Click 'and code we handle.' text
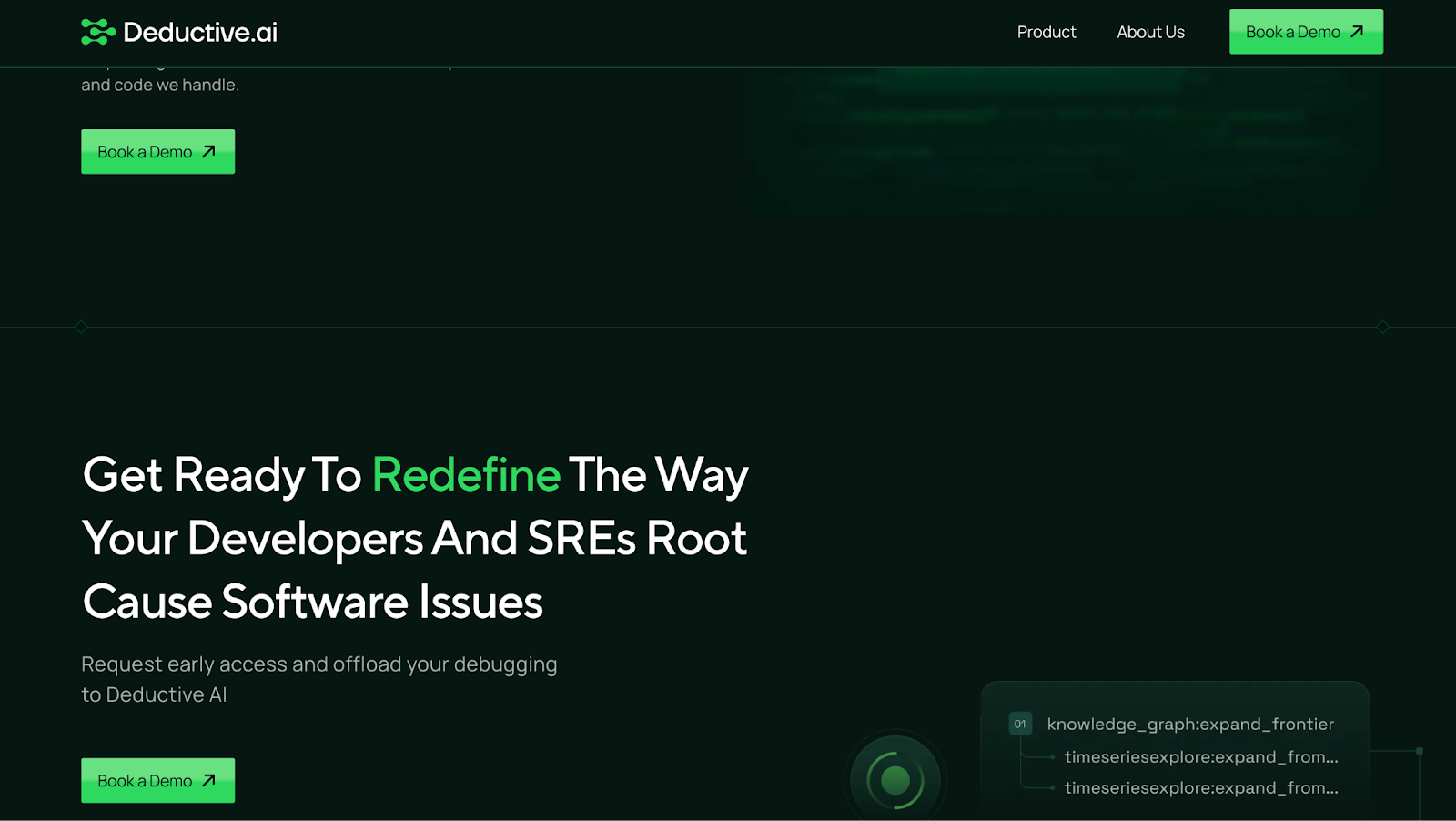 (160, 85)
